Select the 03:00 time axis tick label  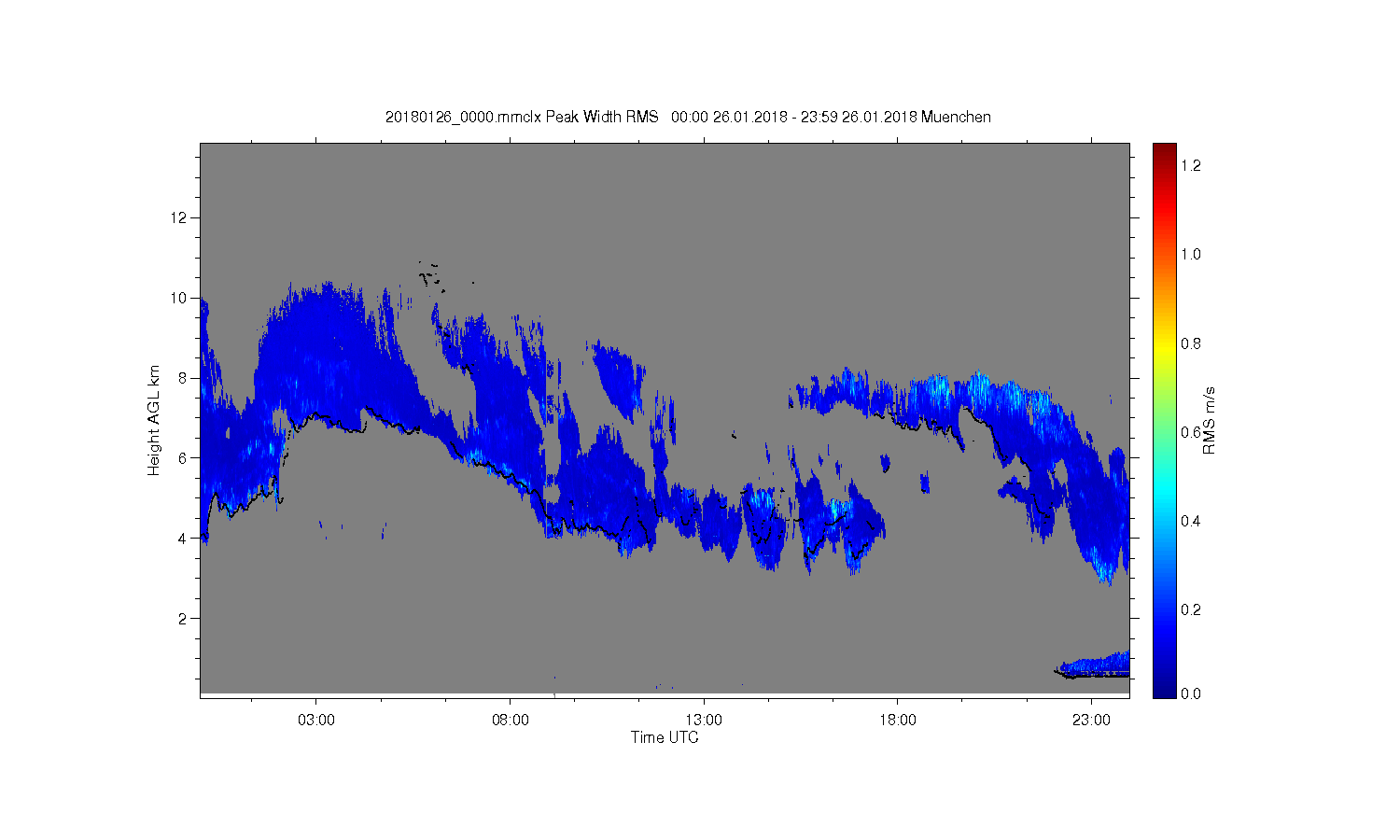tap(316, 721)
